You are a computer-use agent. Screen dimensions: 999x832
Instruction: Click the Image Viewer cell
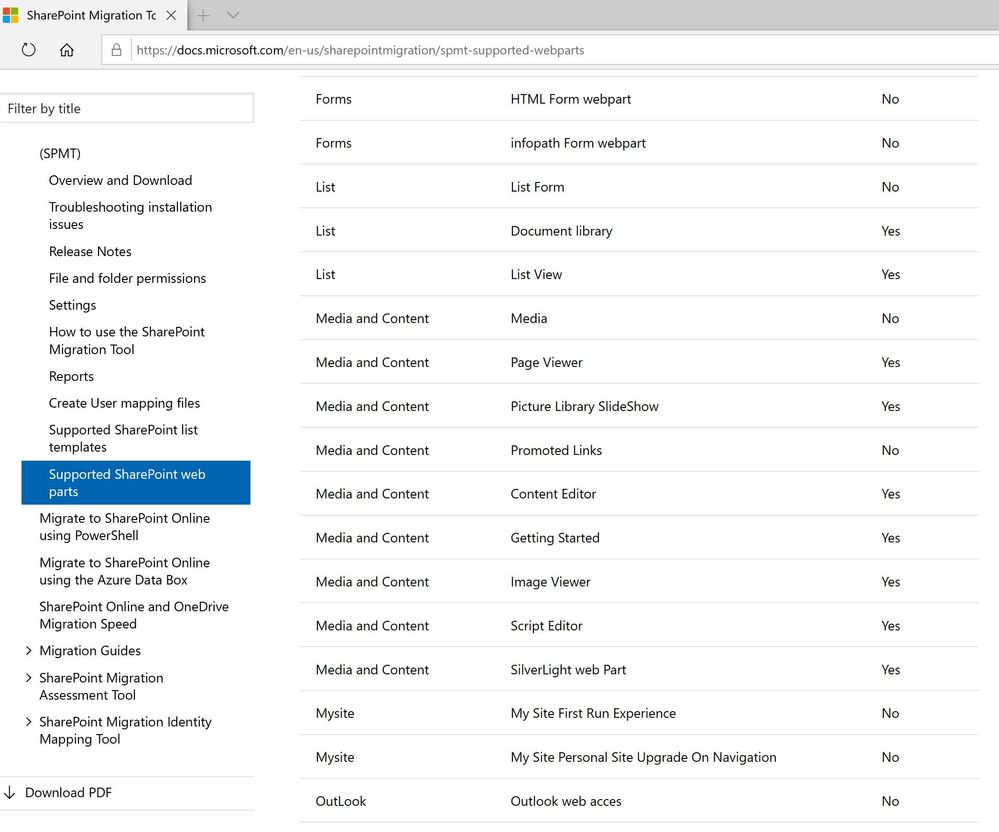(550, 582)
